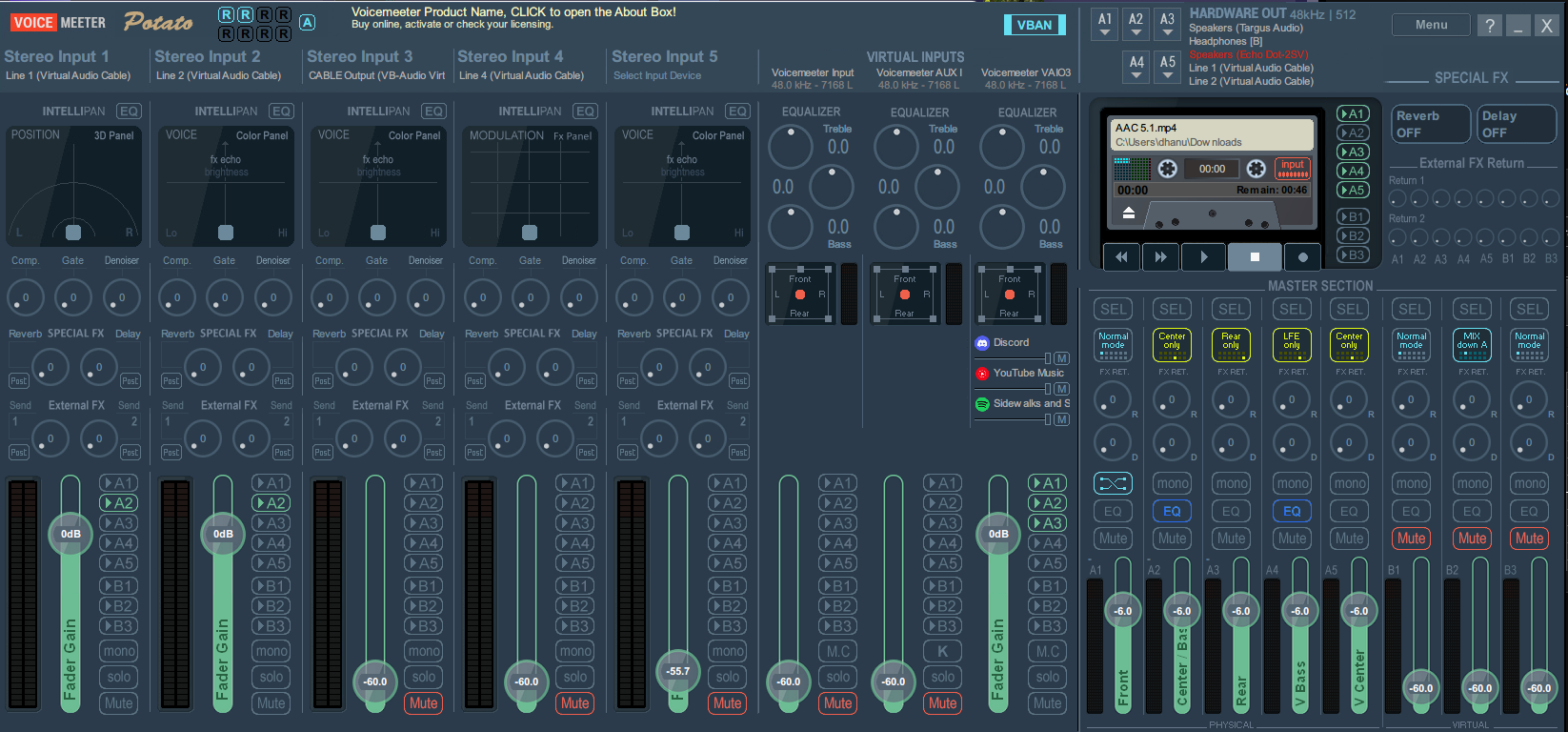
Task: Enable mono on Stereo Input 2
Action: pyautogui.click(x=271, y=651)
